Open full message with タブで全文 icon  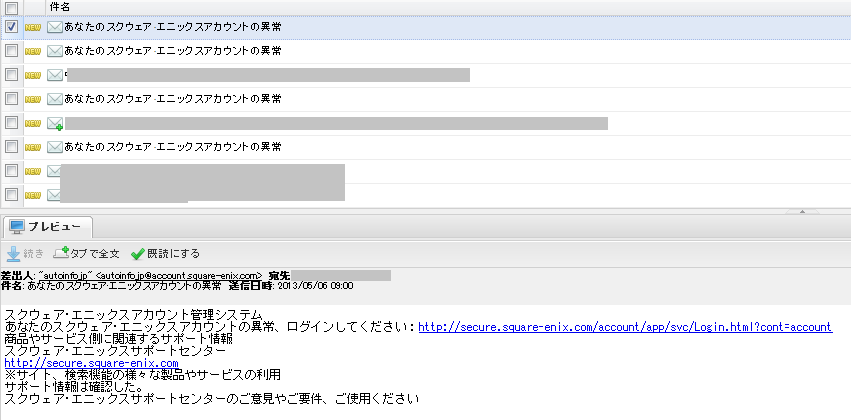pyautogui.click(x=61, y=253)
